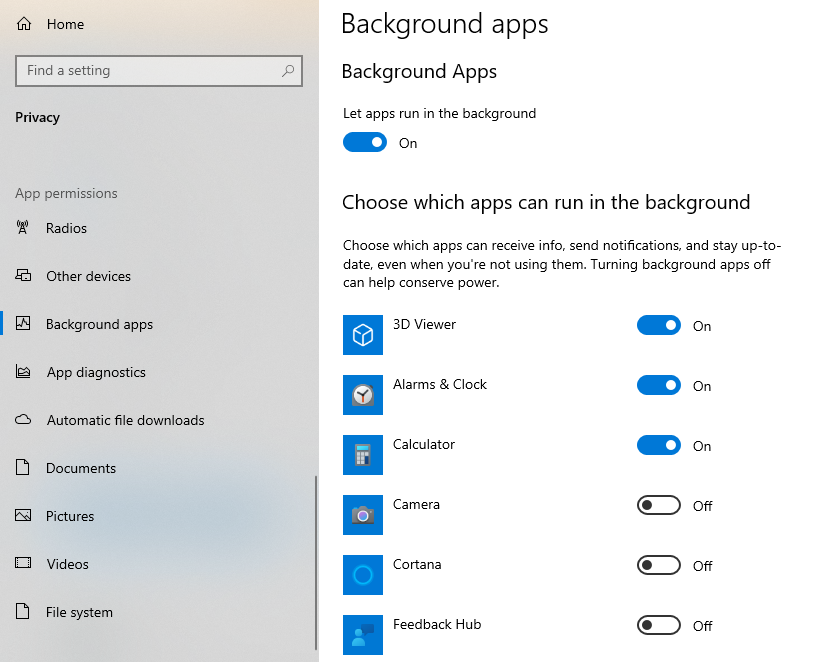Click the Camera app icon
This screenshot has height=662, width=834.
(x=363, y=515)
